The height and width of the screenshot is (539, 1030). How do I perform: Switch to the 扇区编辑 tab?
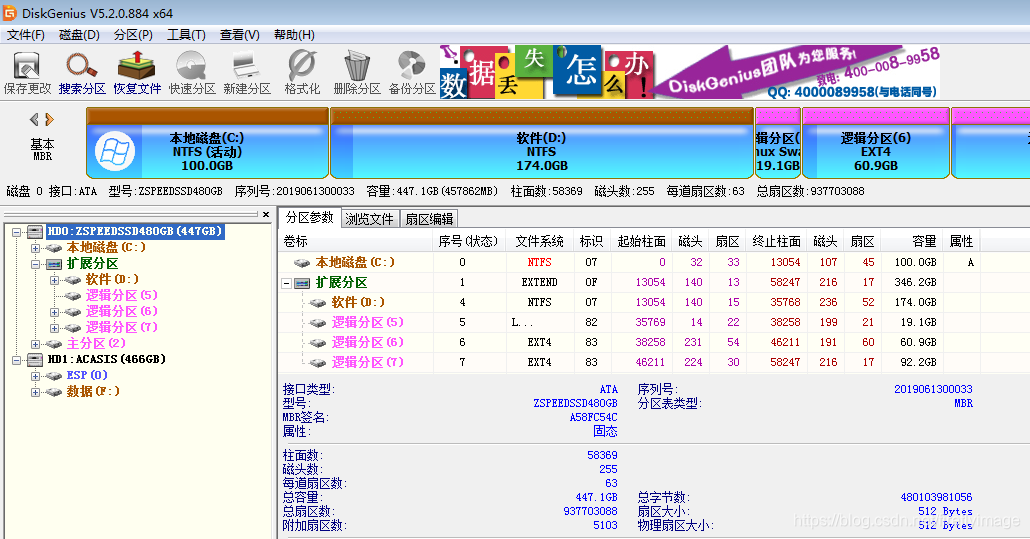click(429, 219)
